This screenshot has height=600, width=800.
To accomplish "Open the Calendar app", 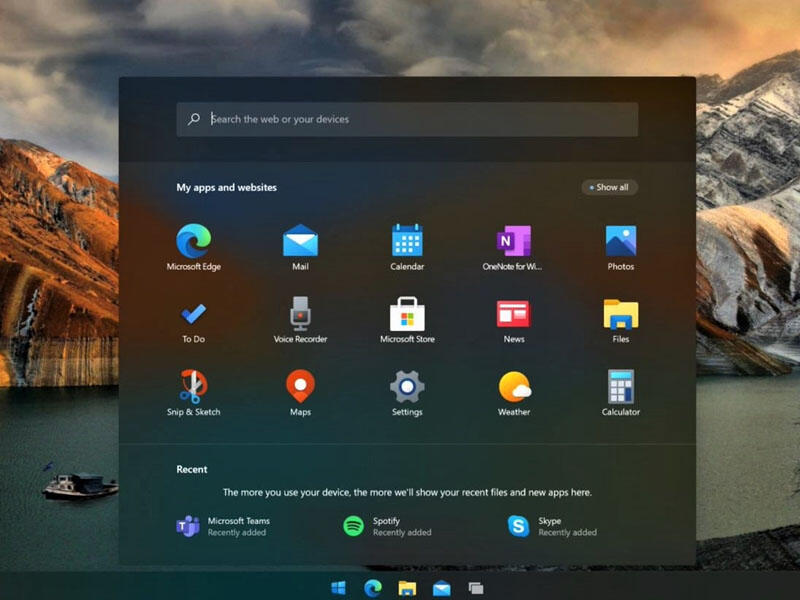I will click(x=407, y=242).
